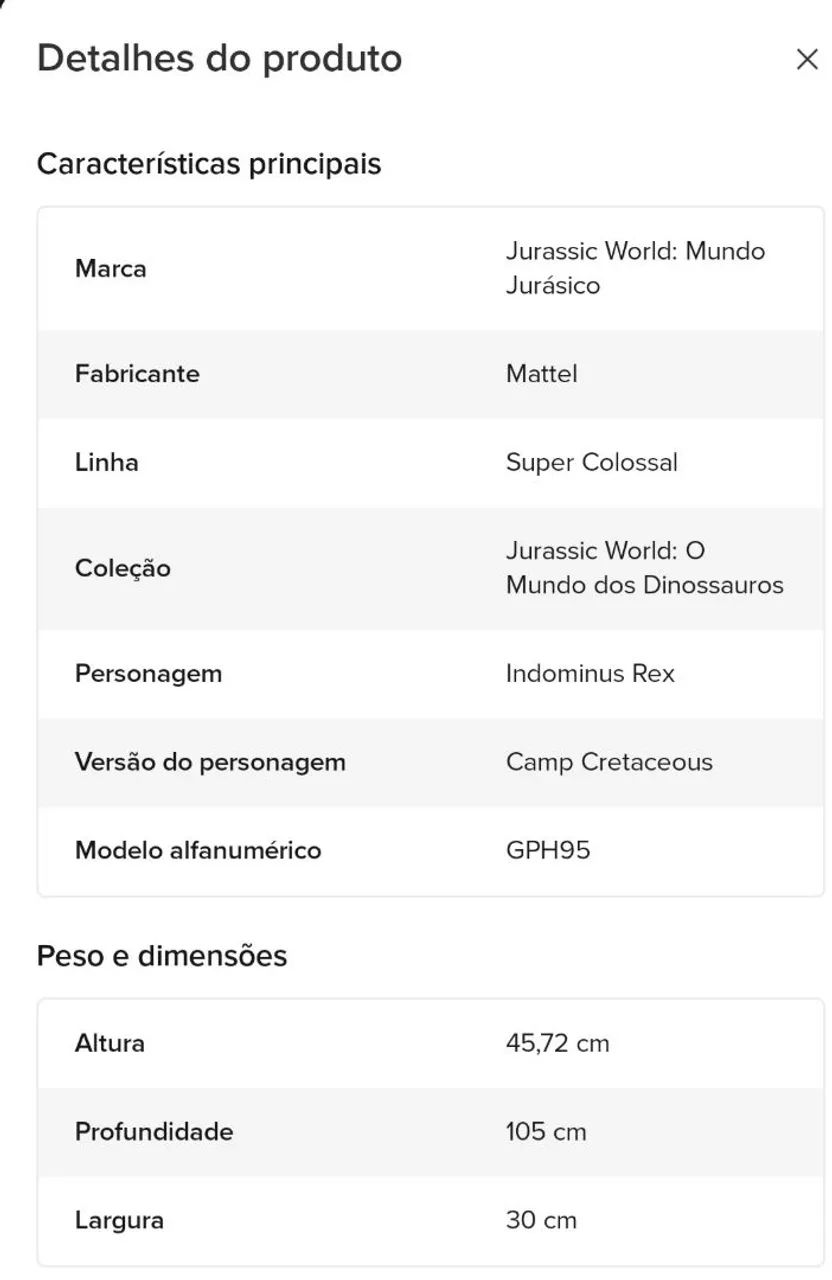
Task: Click the Jurassic World: Mundo Jurásico brand value
Action: click(x=635, y=268)
